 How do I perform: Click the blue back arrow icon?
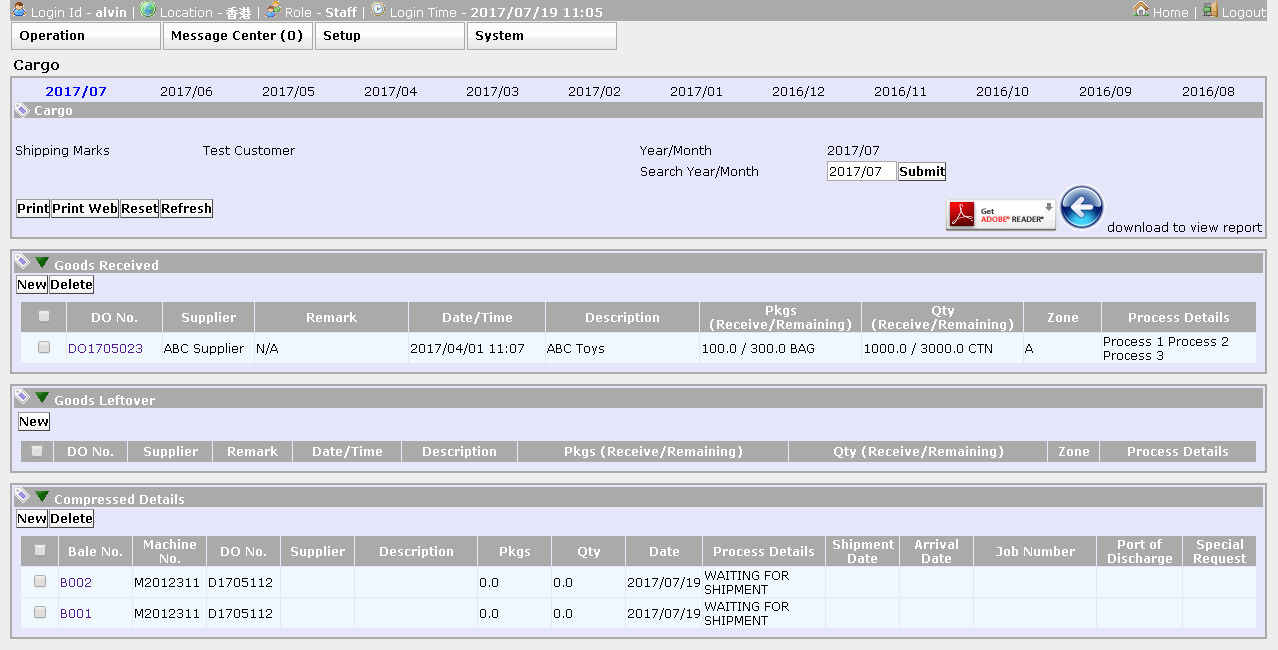(x=1081, y=208)
